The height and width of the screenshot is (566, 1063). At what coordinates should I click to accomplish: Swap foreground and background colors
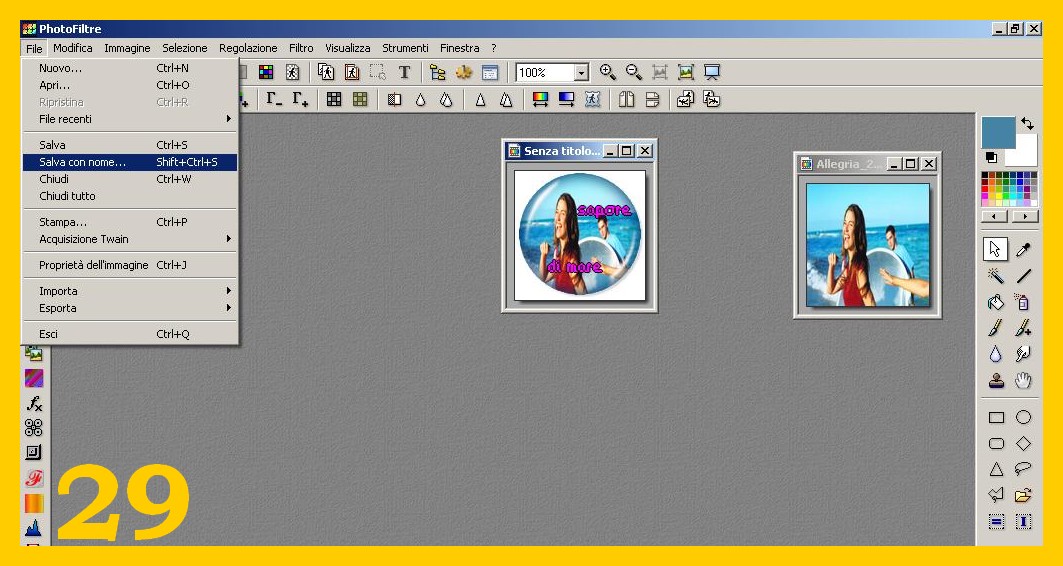[x=1027, y=124]
